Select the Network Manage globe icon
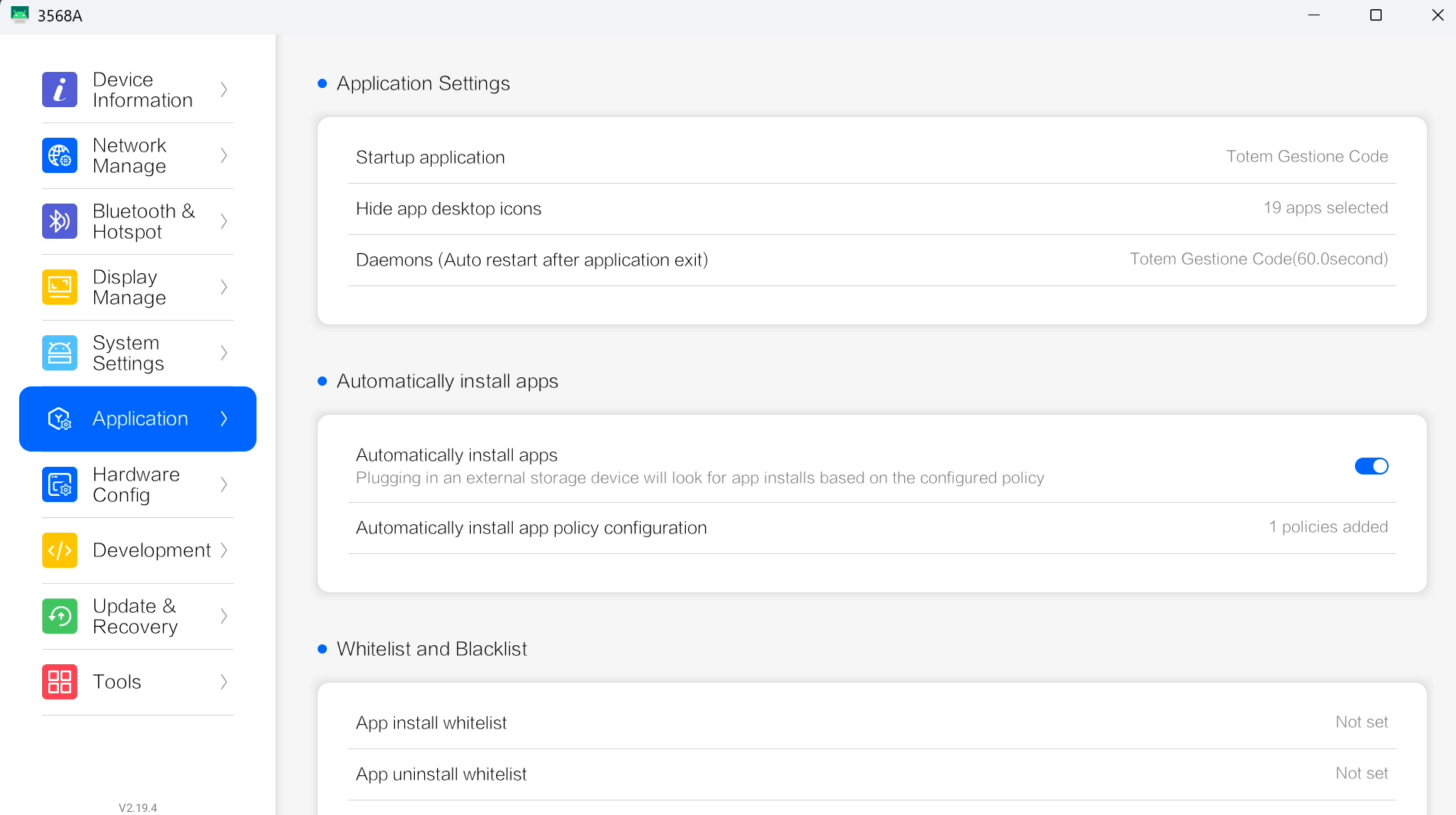This screenshot has width=1456, height=815. pyautogui.click(x=59, y=155)
